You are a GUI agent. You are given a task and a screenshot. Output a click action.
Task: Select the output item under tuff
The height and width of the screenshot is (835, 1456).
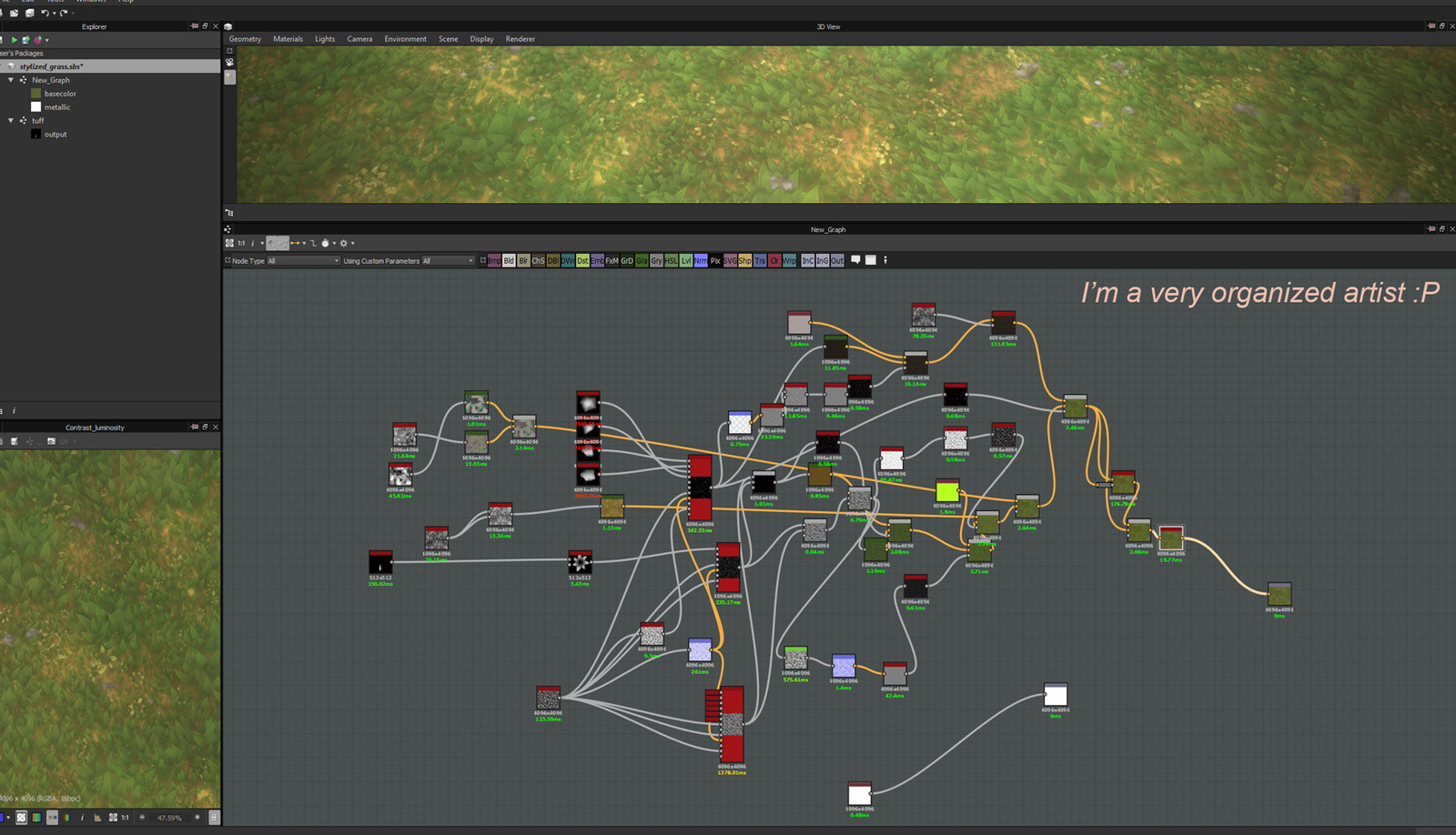pos(55,134)
